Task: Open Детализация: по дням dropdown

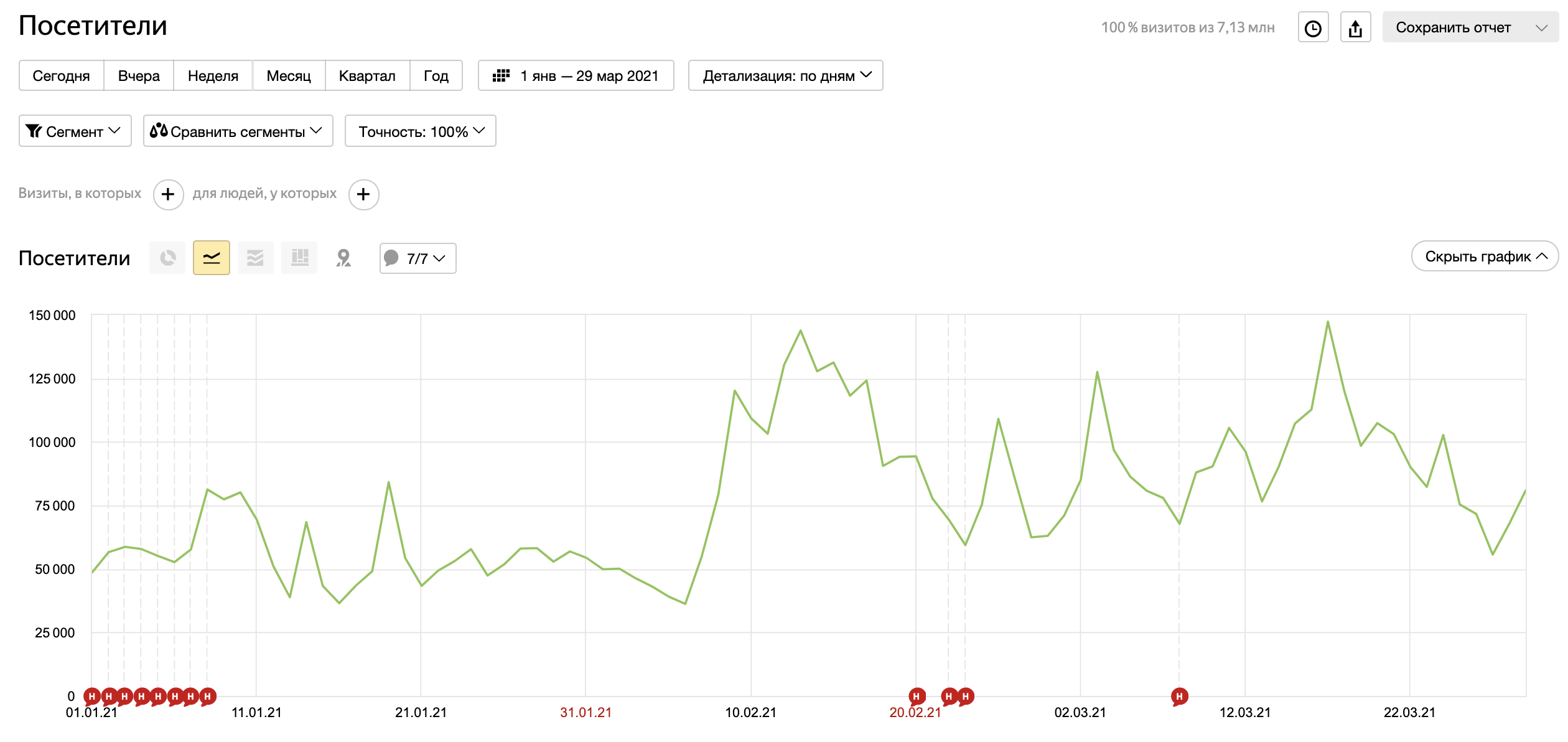Action: [x=786, y=76]
